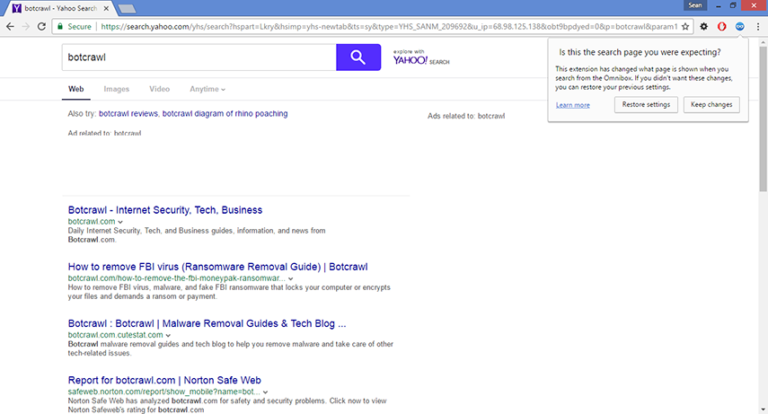Click the browser forward arrow
The width and height of the screenshot is (768, 414).
pyautogui.click(x=26, y=26)
